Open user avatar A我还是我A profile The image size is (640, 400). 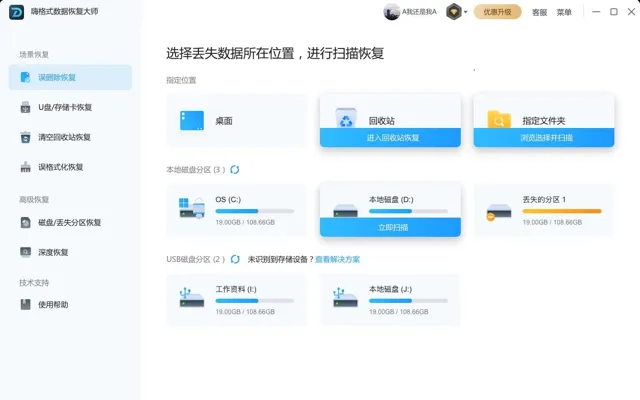(410, 12)
